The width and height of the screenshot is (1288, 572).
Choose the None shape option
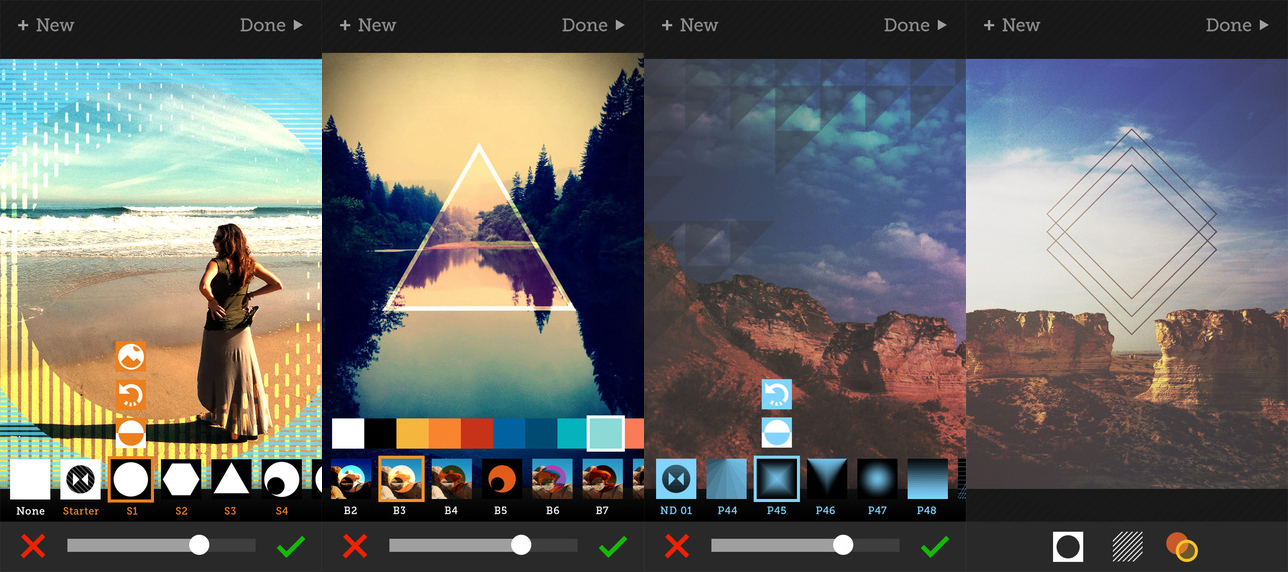[x=30, y=480]
